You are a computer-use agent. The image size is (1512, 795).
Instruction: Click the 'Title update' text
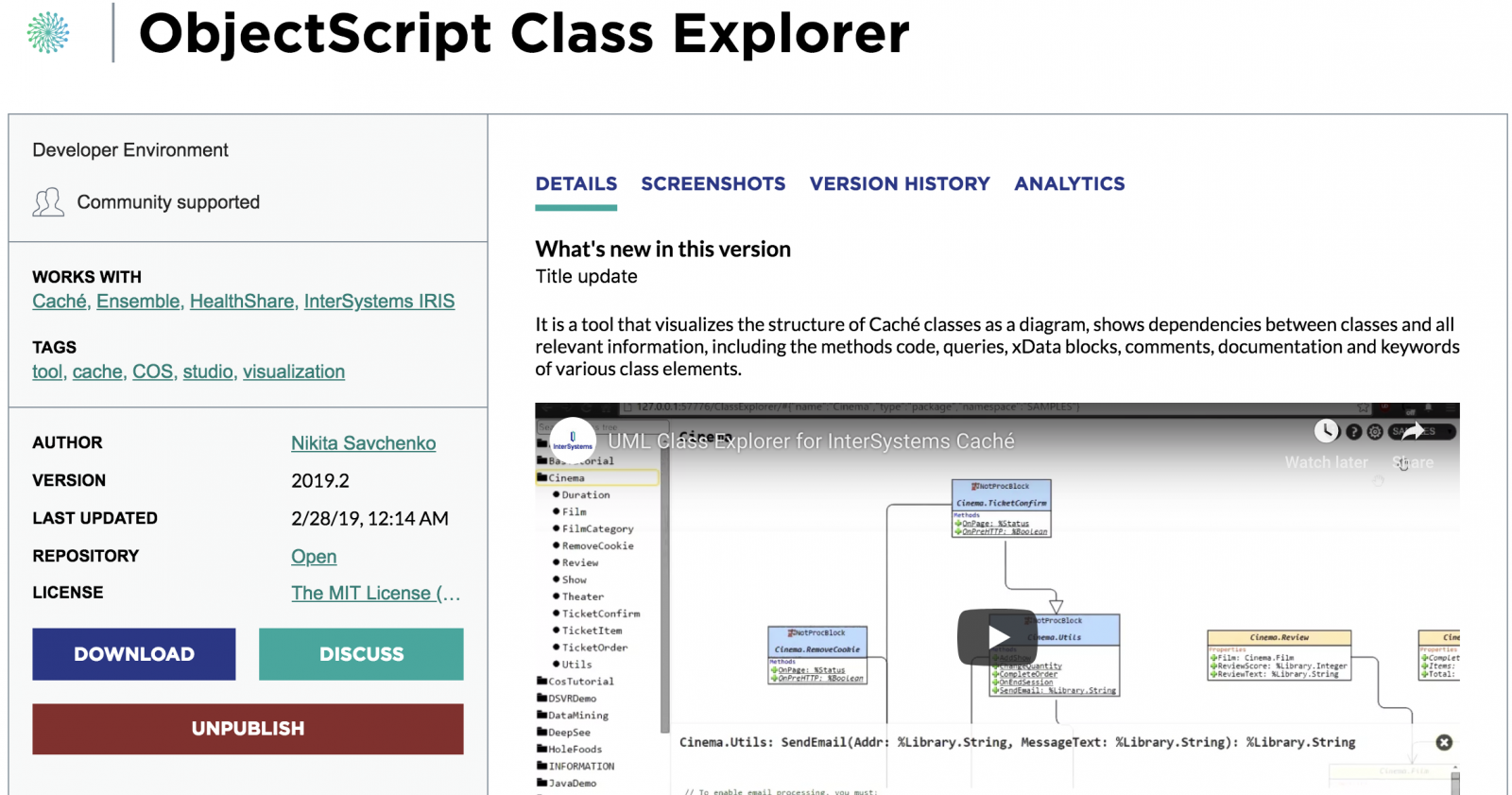tap(587, 276)
